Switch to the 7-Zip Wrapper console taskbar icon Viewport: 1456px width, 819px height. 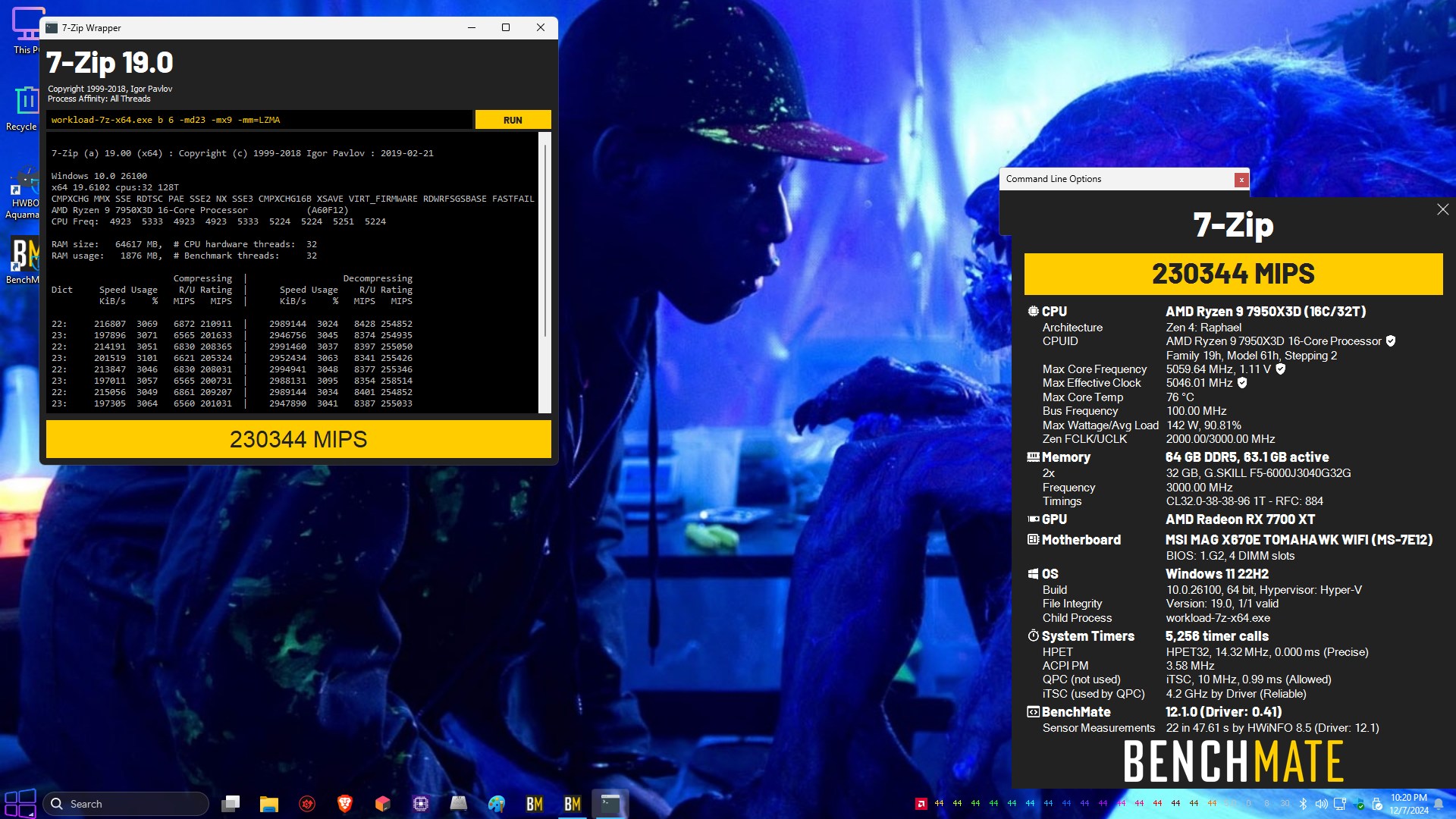point(610,804)
